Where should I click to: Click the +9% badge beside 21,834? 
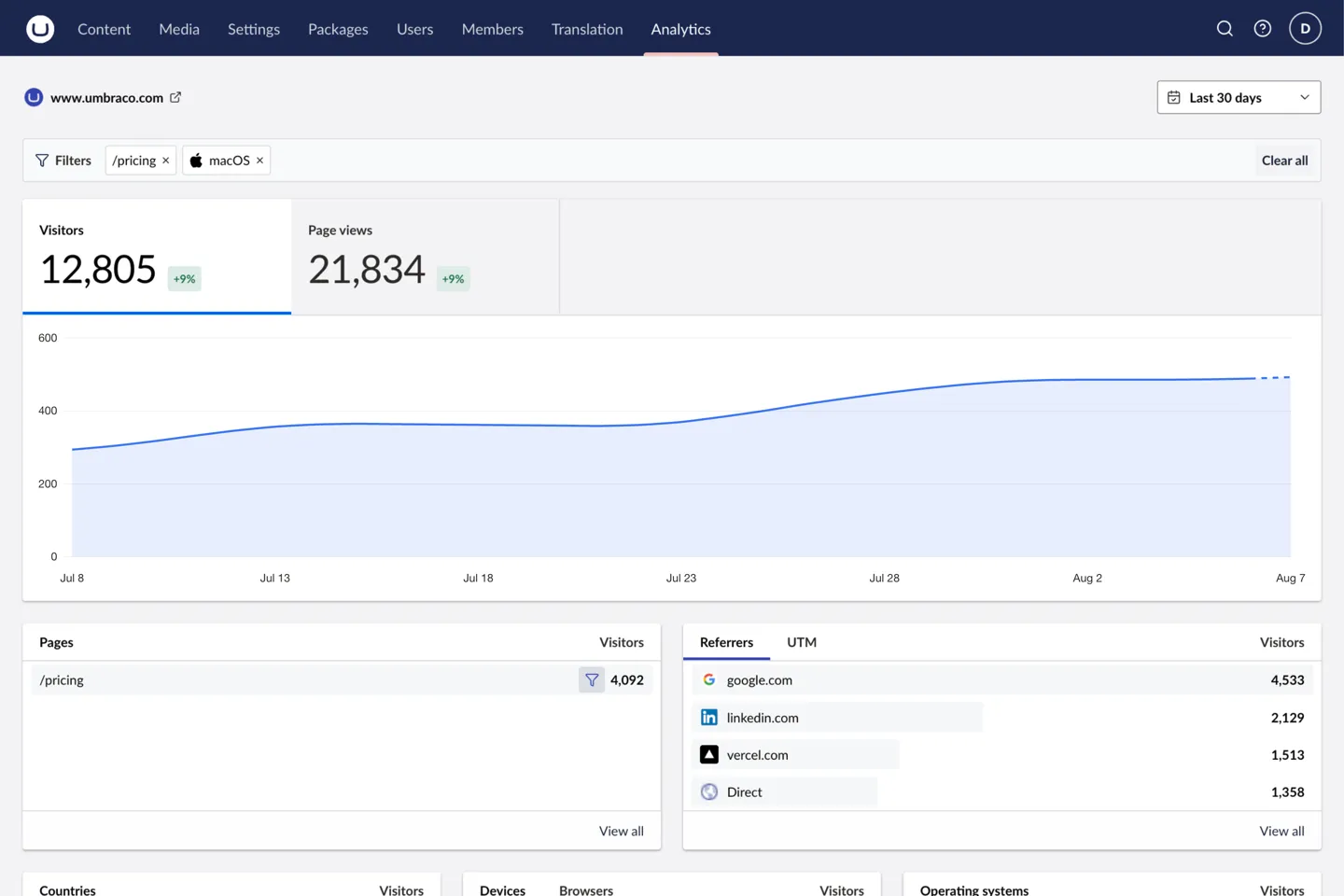454,278
